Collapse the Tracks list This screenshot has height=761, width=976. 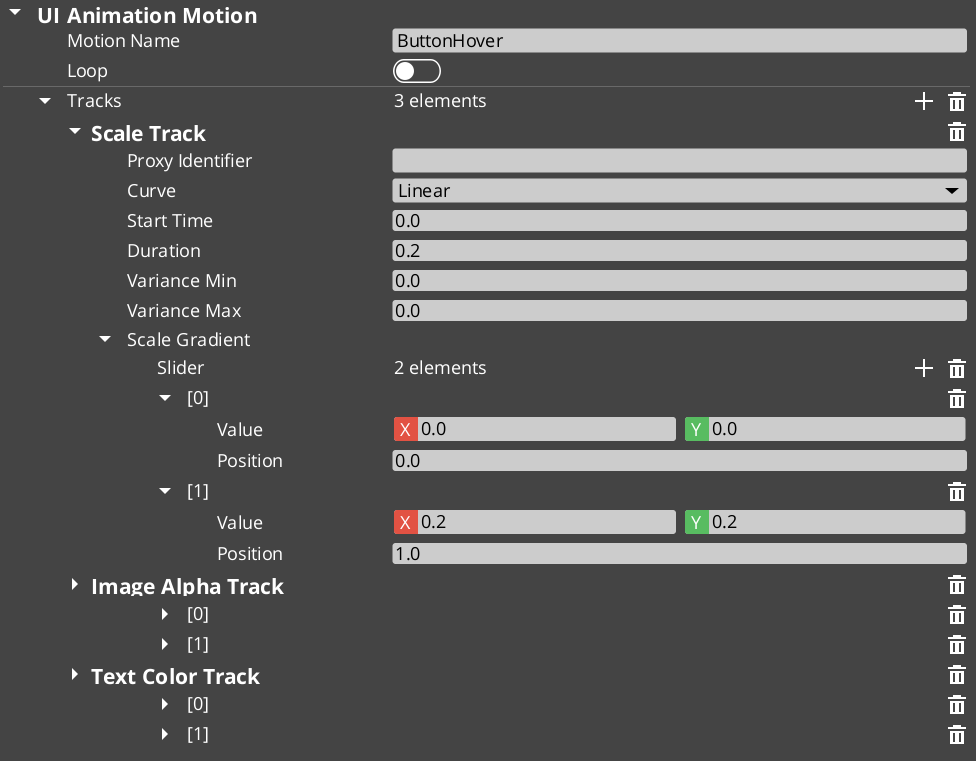[43, 101]
